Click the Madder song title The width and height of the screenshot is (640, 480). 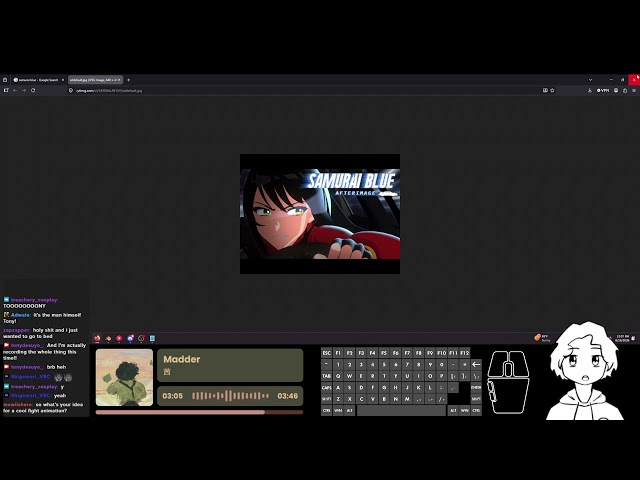[x=182, y=359]
